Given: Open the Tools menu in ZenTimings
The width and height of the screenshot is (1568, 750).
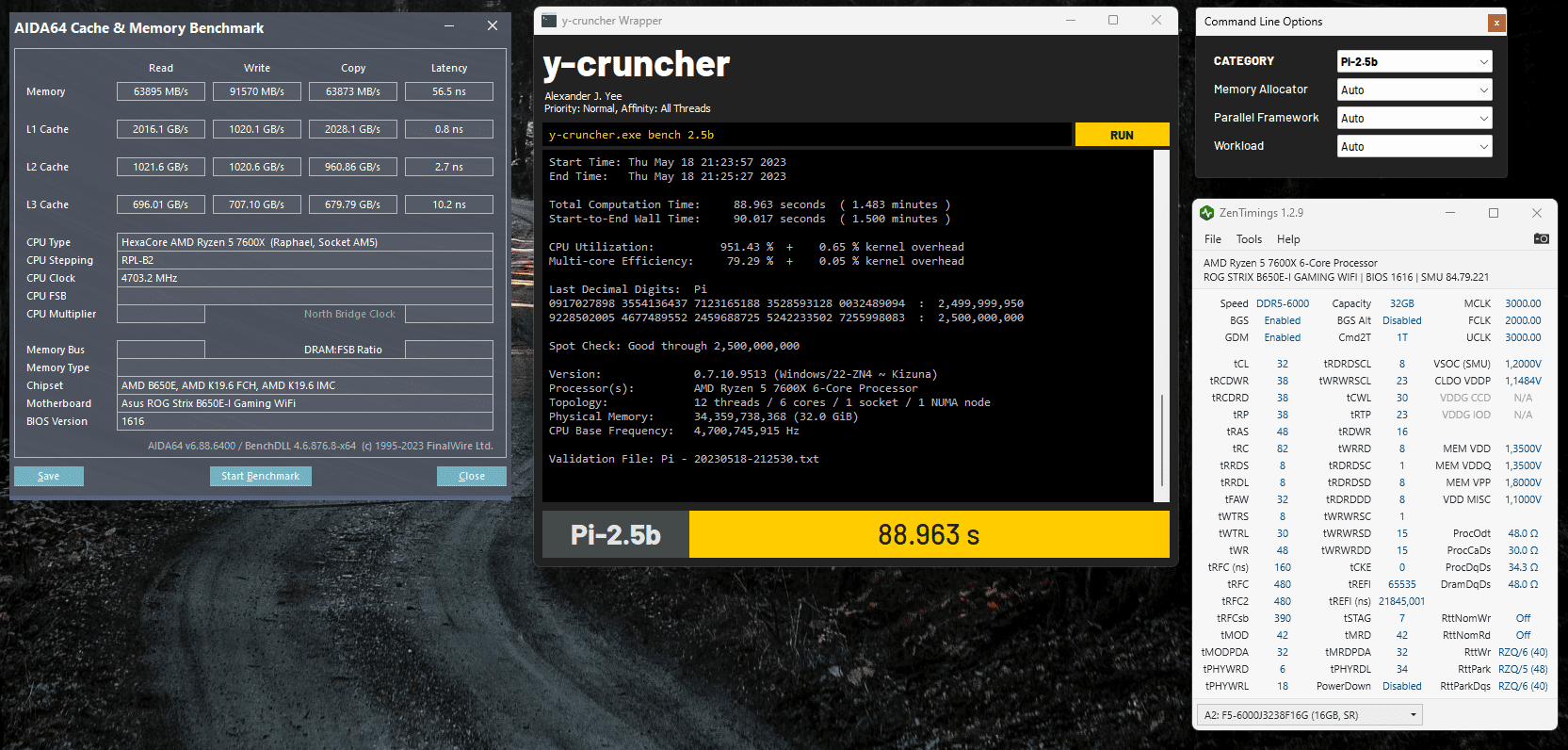Looking at the screenshot, I should click(x=1249, y=239).
